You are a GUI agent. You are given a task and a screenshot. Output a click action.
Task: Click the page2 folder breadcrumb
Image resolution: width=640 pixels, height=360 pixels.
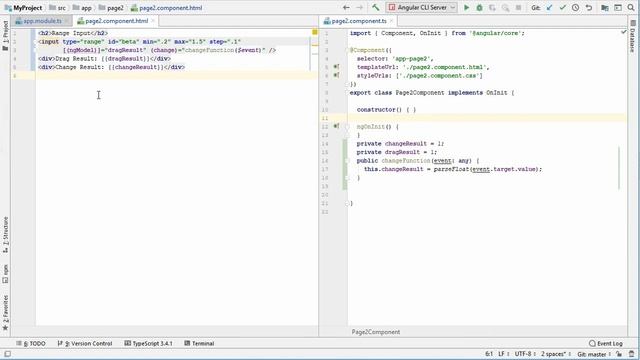pos(111,8)
